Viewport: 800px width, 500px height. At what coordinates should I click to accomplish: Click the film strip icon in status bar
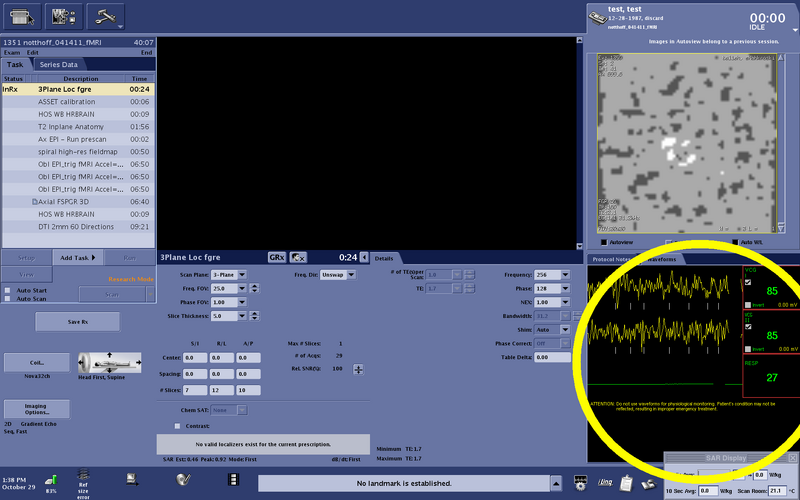pyautogui.click(x=233, y=479)
